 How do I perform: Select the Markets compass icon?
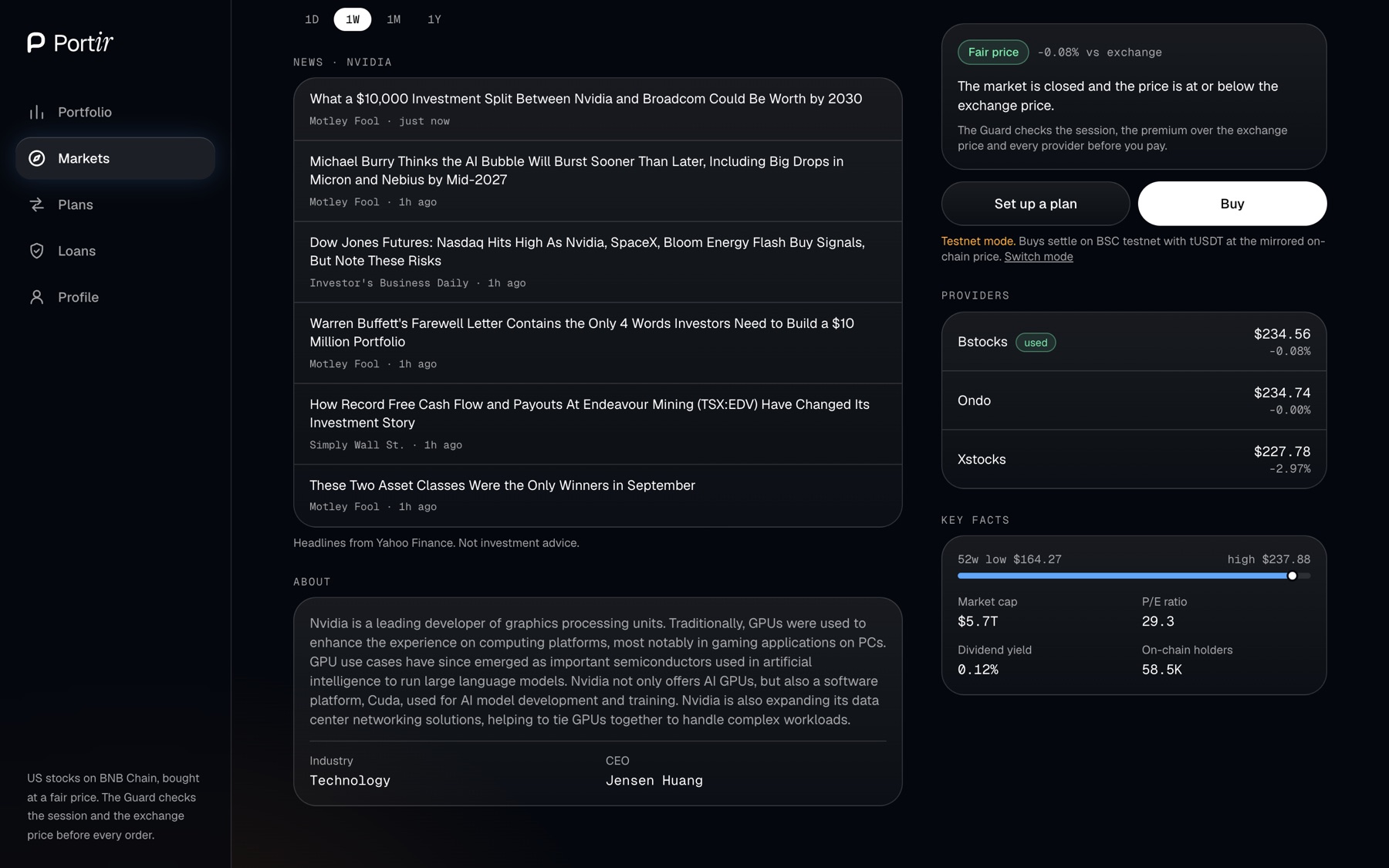[36, 158]
